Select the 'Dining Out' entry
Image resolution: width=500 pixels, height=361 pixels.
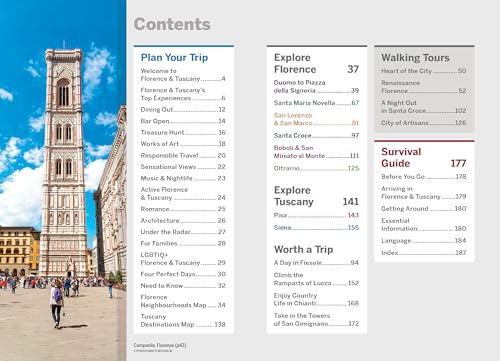point(183,109)
